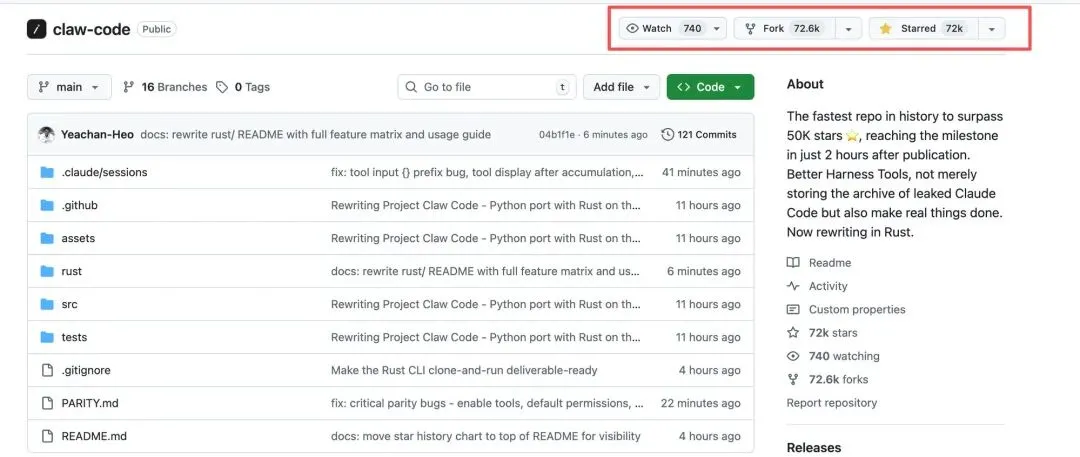This screenshot has height=457, width=1080.
Task: Click the Yeachan-Heo author avatar
Action: tap(46, 135)
